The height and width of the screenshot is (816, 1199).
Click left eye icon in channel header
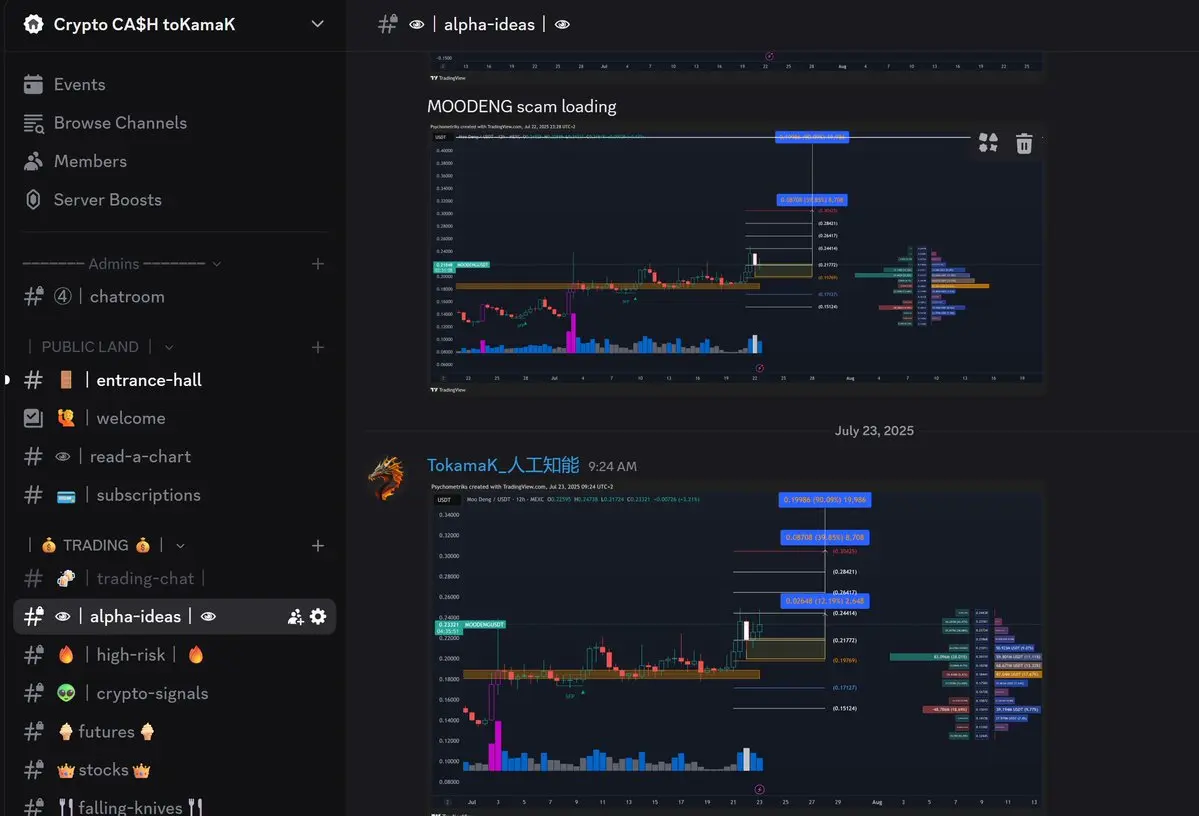(416, 24)
